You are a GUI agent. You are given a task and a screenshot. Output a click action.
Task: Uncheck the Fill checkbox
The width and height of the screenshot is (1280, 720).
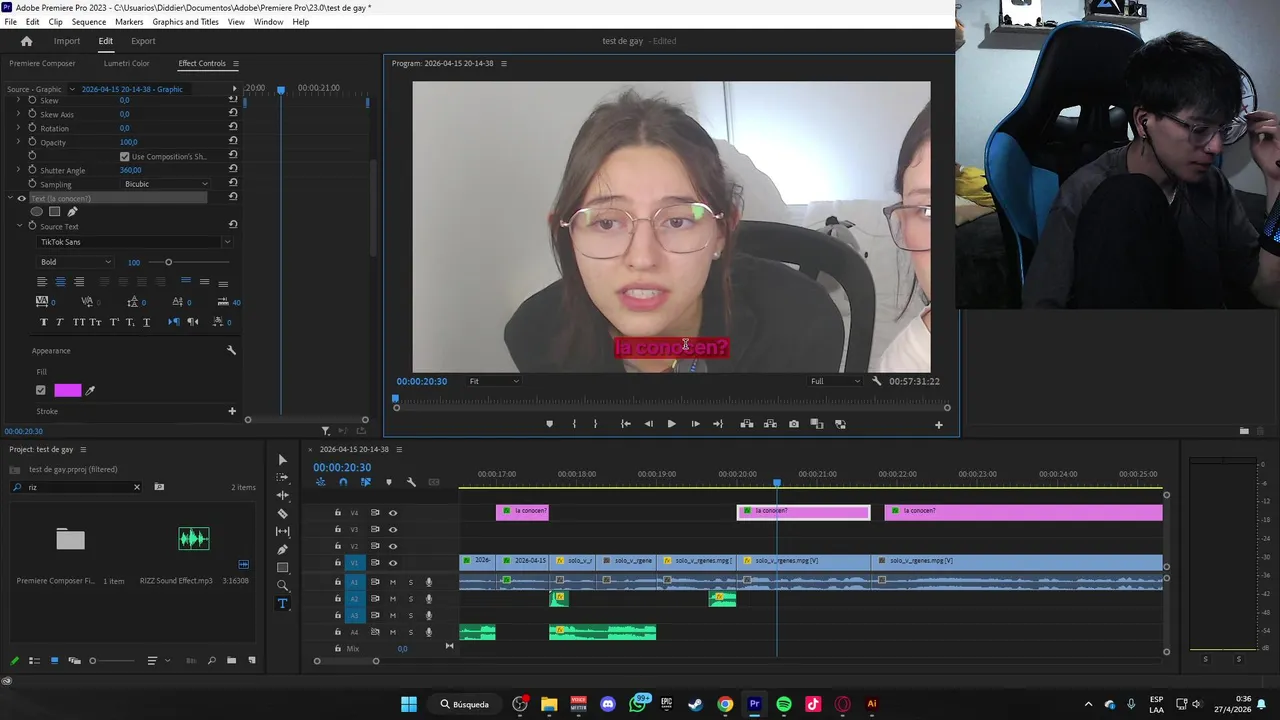pos(41,390)
